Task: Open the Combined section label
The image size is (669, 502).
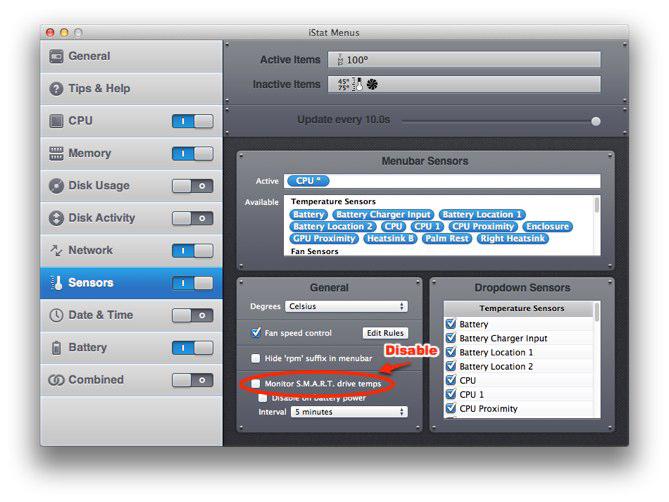Action: coord(96,380)
